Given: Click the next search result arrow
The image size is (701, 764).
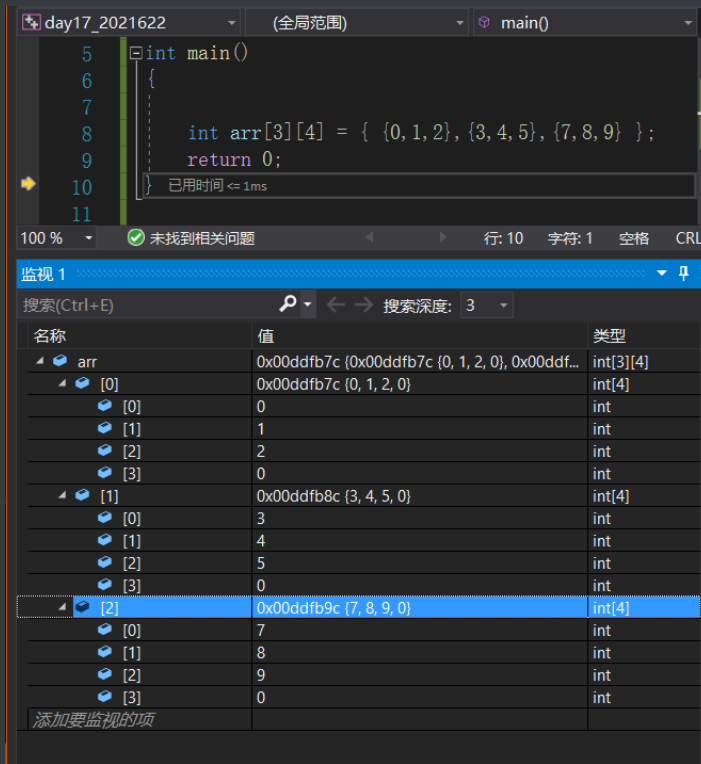Looking at the screenshot, I should [363, 305].
